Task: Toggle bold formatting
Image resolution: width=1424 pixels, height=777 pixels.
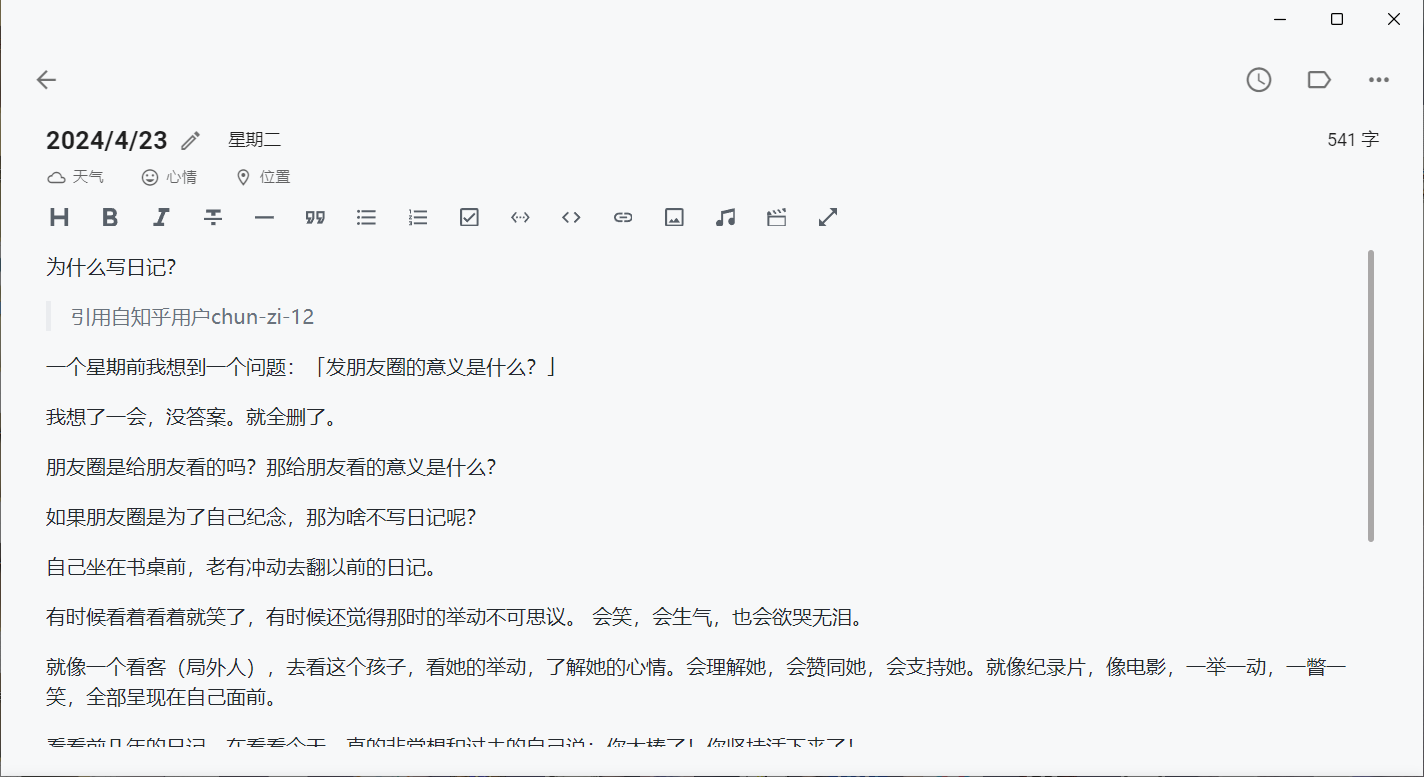Action: point(110,217)
